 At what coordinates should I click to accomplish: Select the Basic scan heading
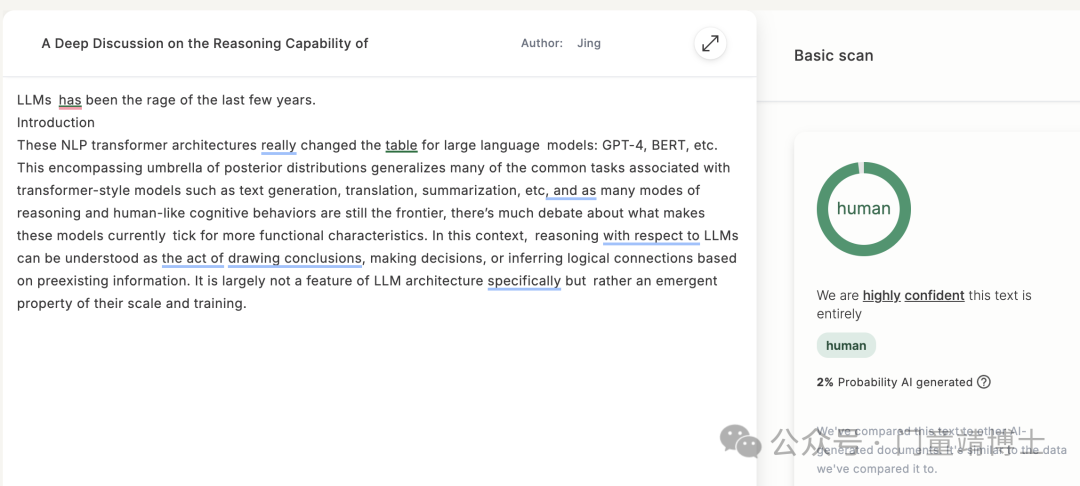coord(833,56)
